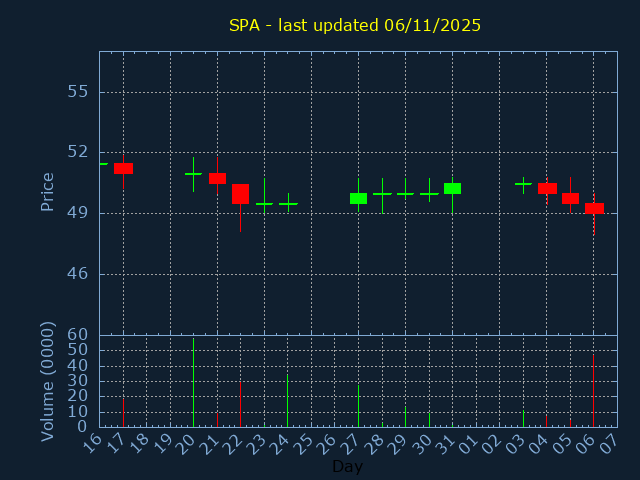Click the chart title SPA last updated text
640x480 pixels.
click(x=354, y=25)
